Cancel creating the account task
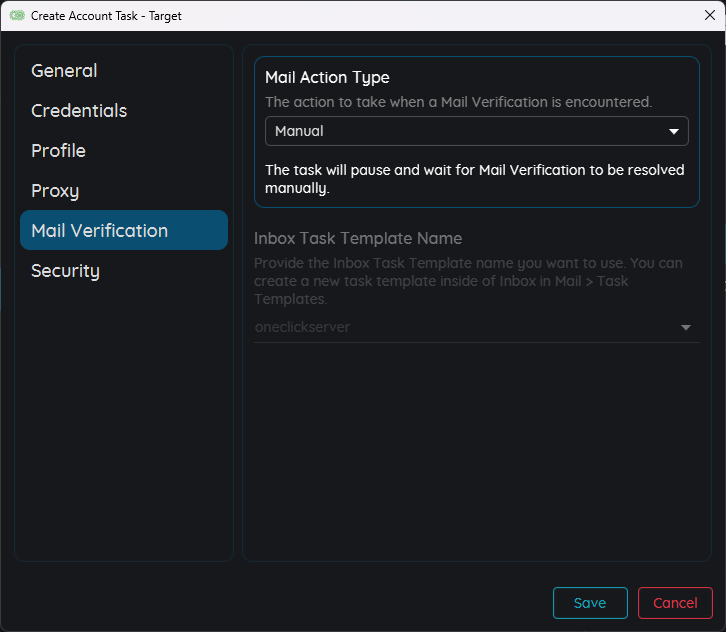 click(x=675, y=603)
